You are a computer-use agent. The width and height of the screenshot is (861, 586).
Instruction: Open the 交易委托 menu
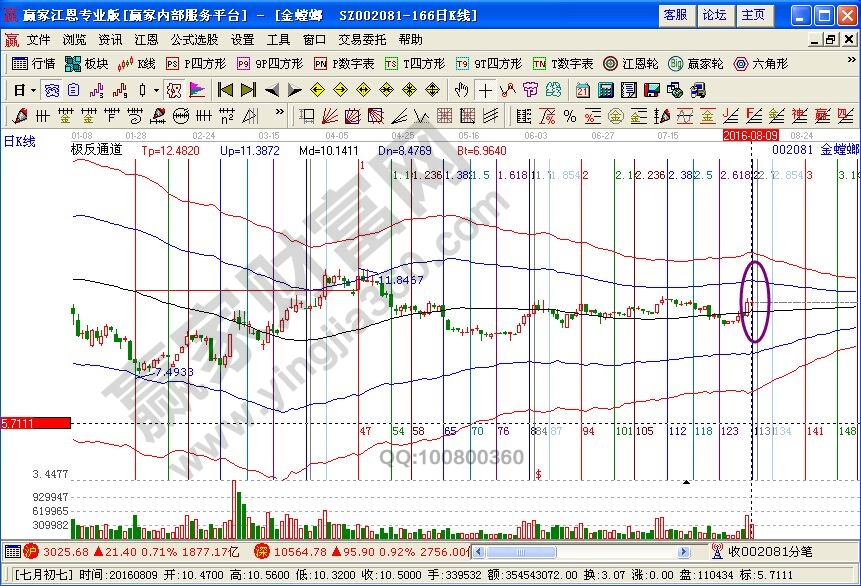(361, 40)
